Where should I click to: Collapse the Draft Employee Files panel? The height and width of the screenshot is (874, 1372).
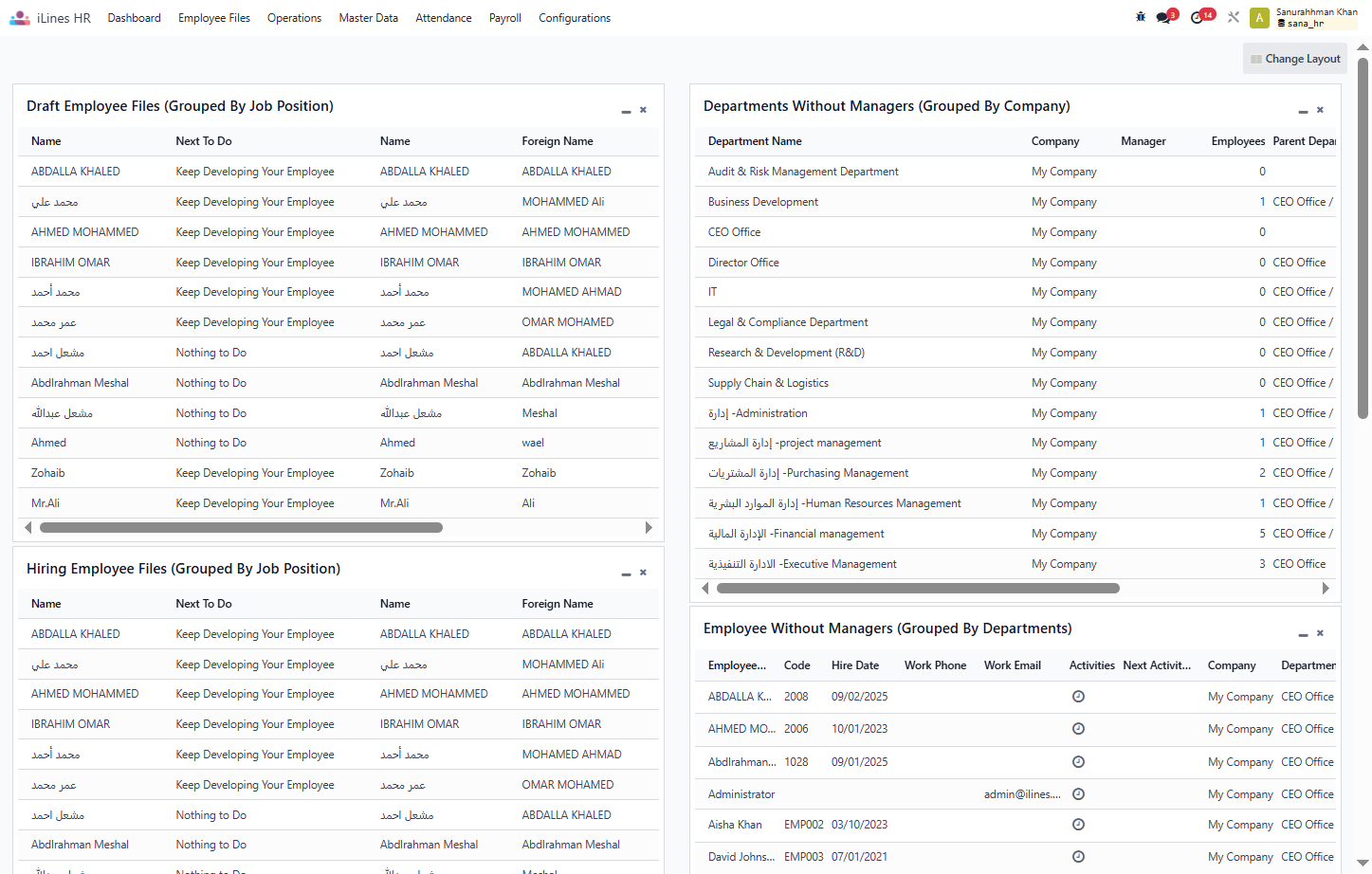[626, 111]
